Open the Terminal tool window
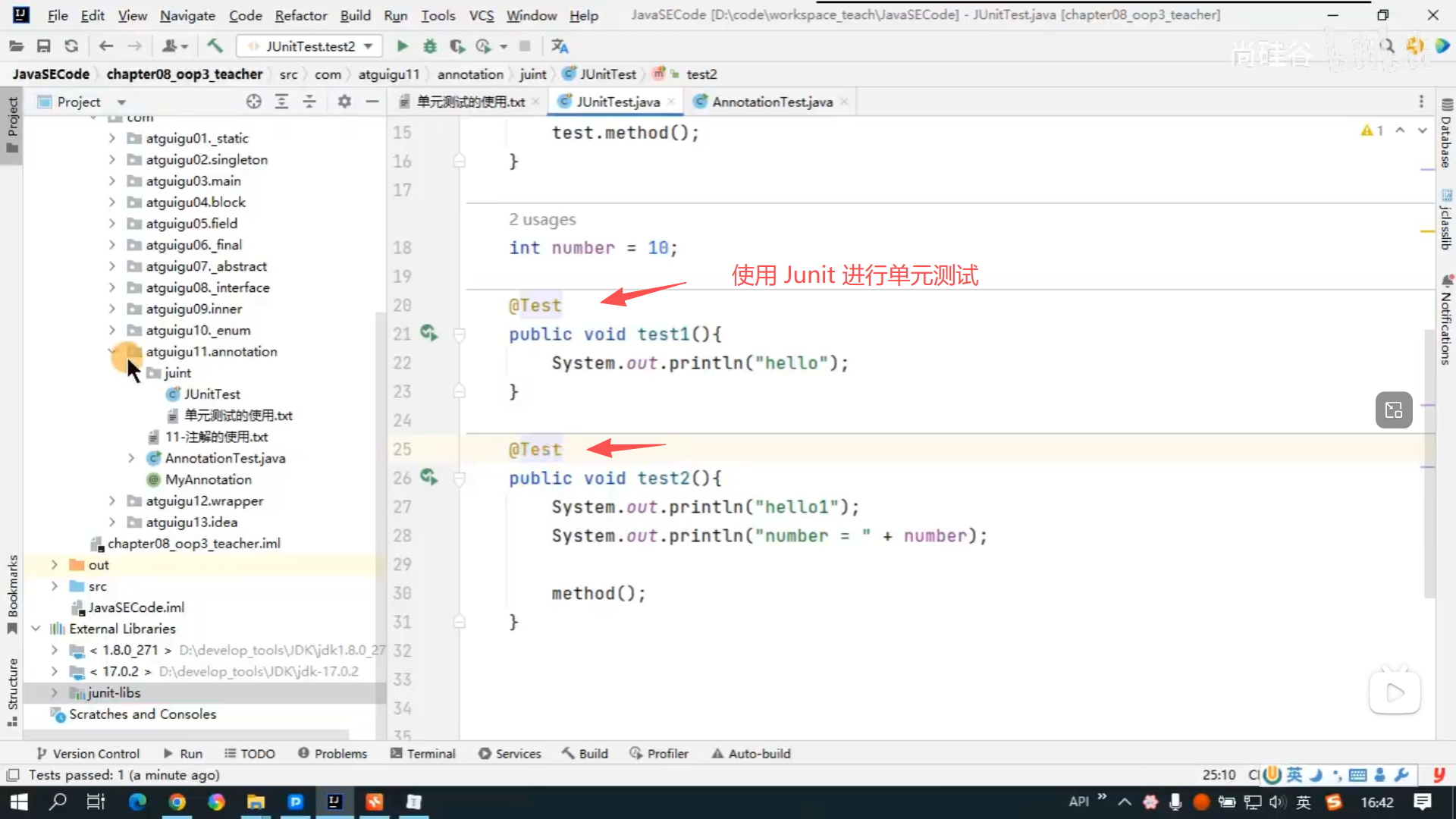This screenshot has height=819, width=1456. tap(423, 753)
